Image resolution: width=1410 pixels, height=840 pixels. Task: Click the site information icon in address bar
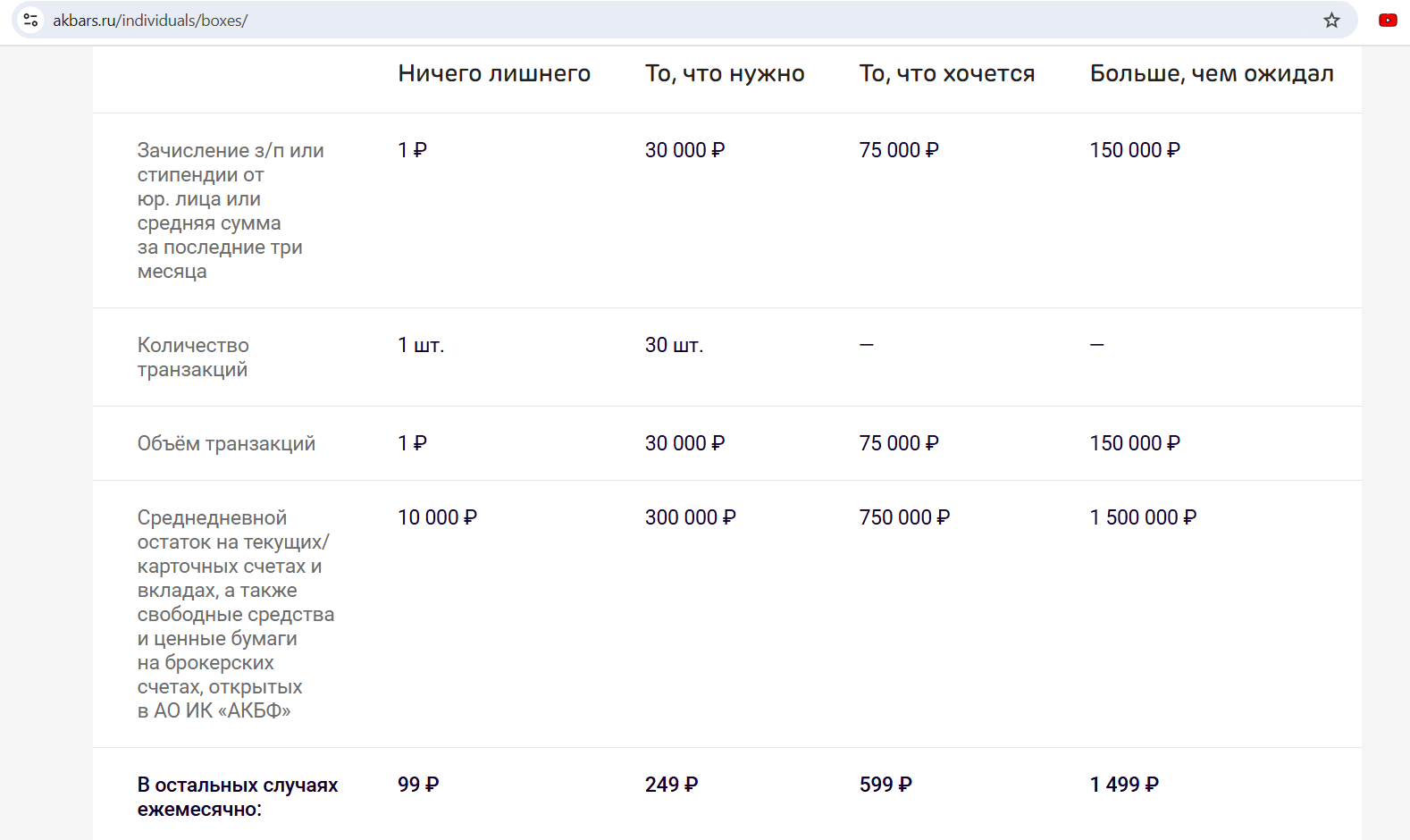[30, 20]
